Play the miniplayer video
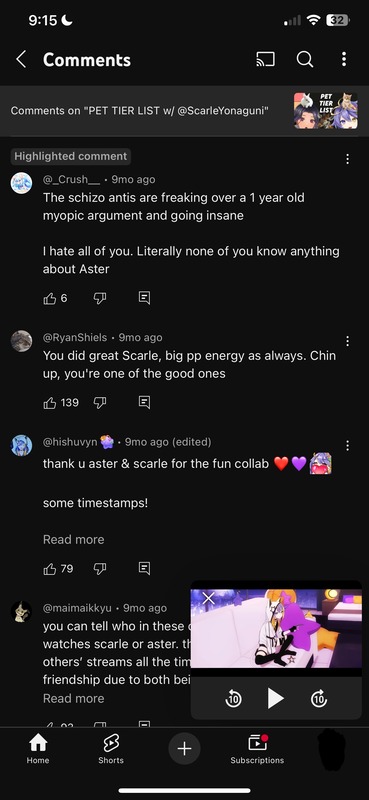The height and width of the screenshot is (800, 369). coord(276,698)
